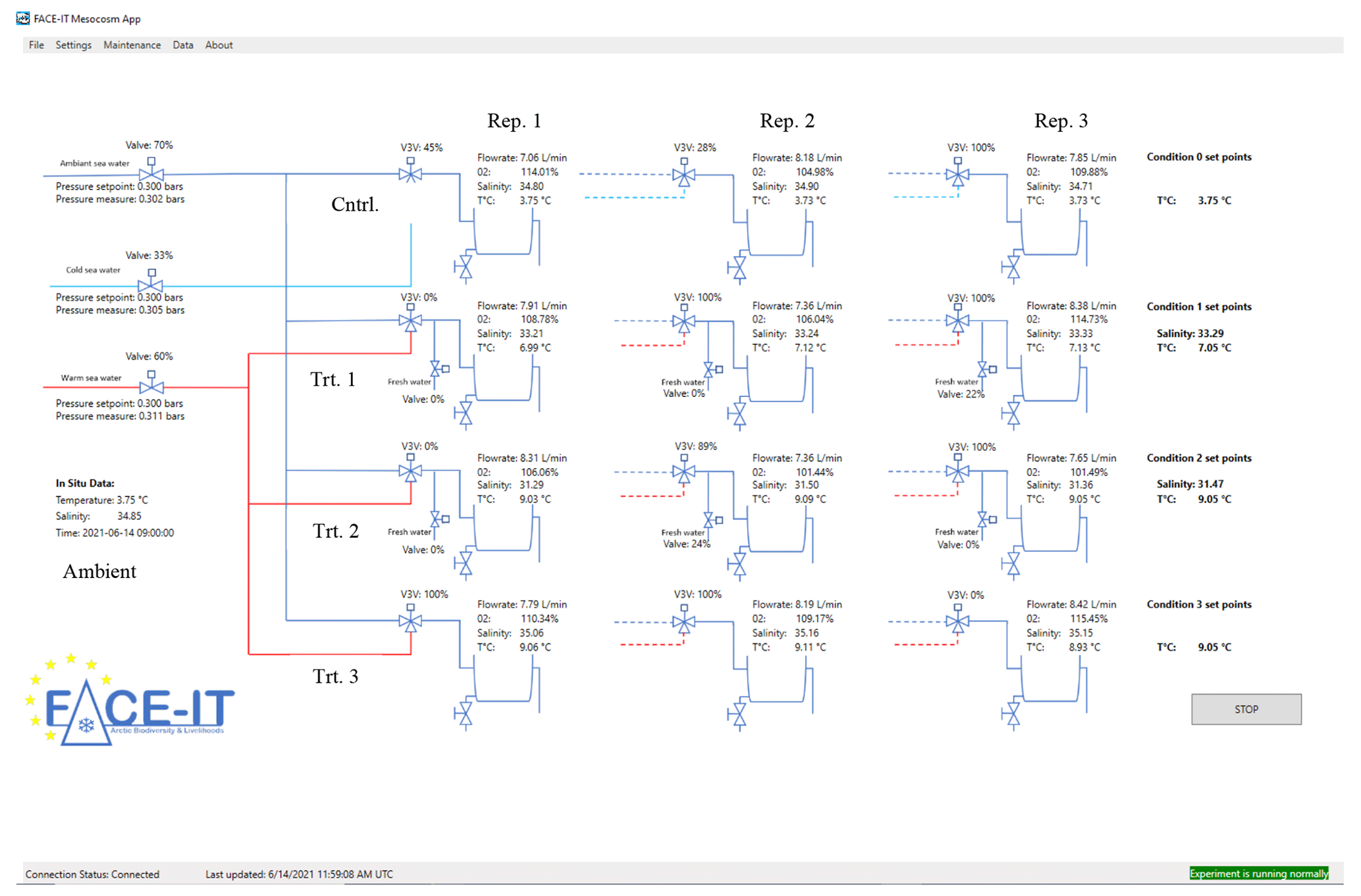Click the Warm sea water valve icon
This screenshot has height=896, width=1361.
coord(151,386)
